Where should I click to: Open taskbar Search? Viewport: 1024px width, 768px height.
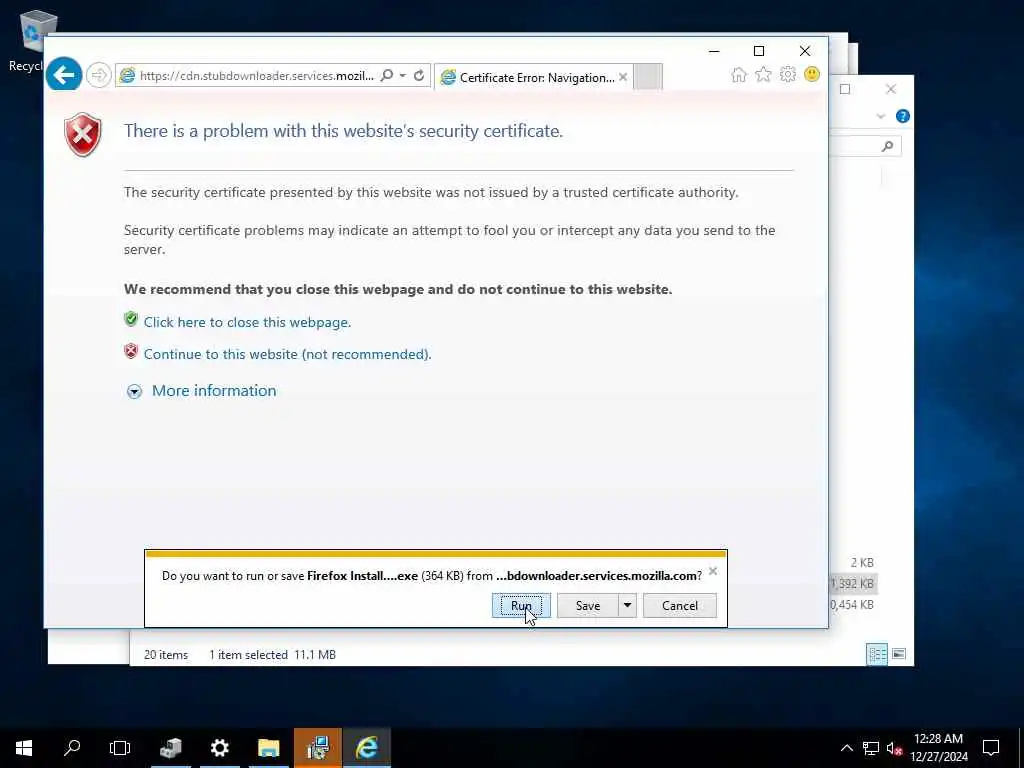click(72, 748)
